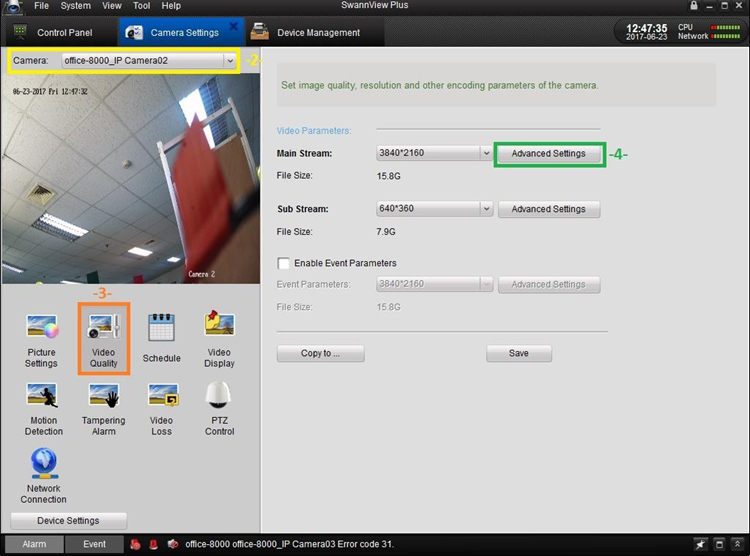Switch to the Alarm tab in status bar
This screenshot has height=556, width=750.
pos(34,544)
